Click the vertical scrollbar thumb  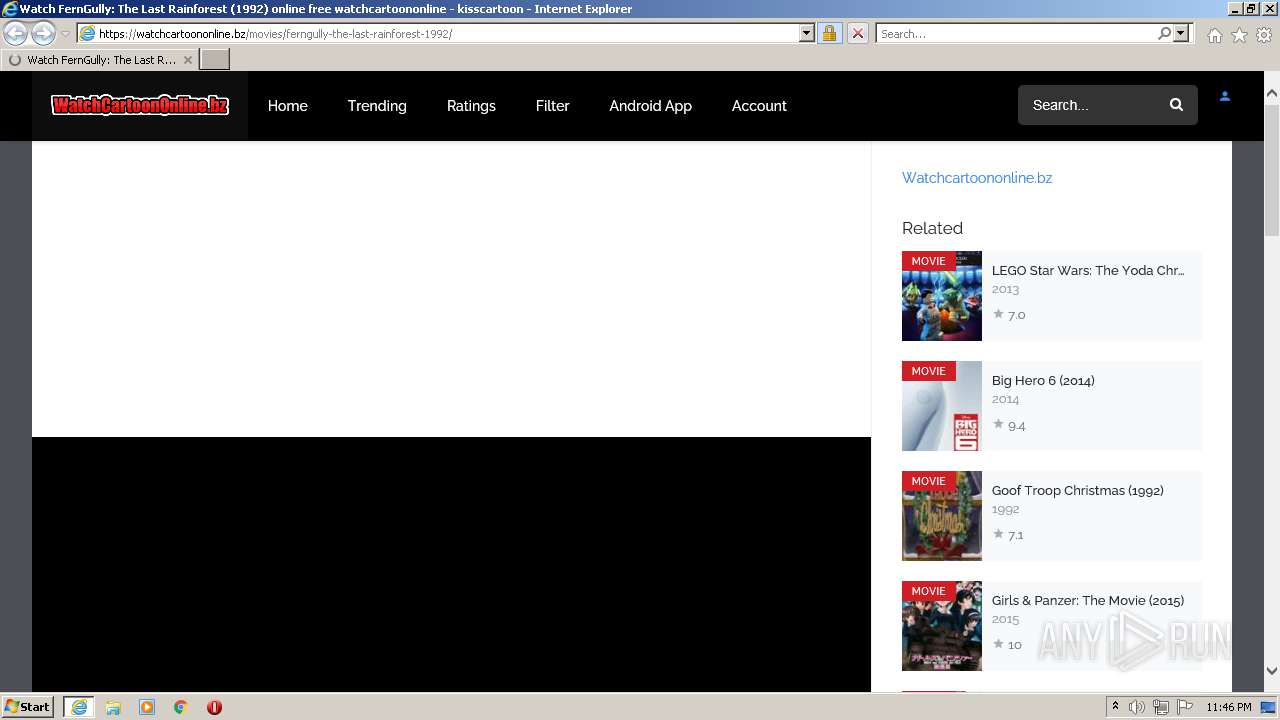coord(1272,169)
